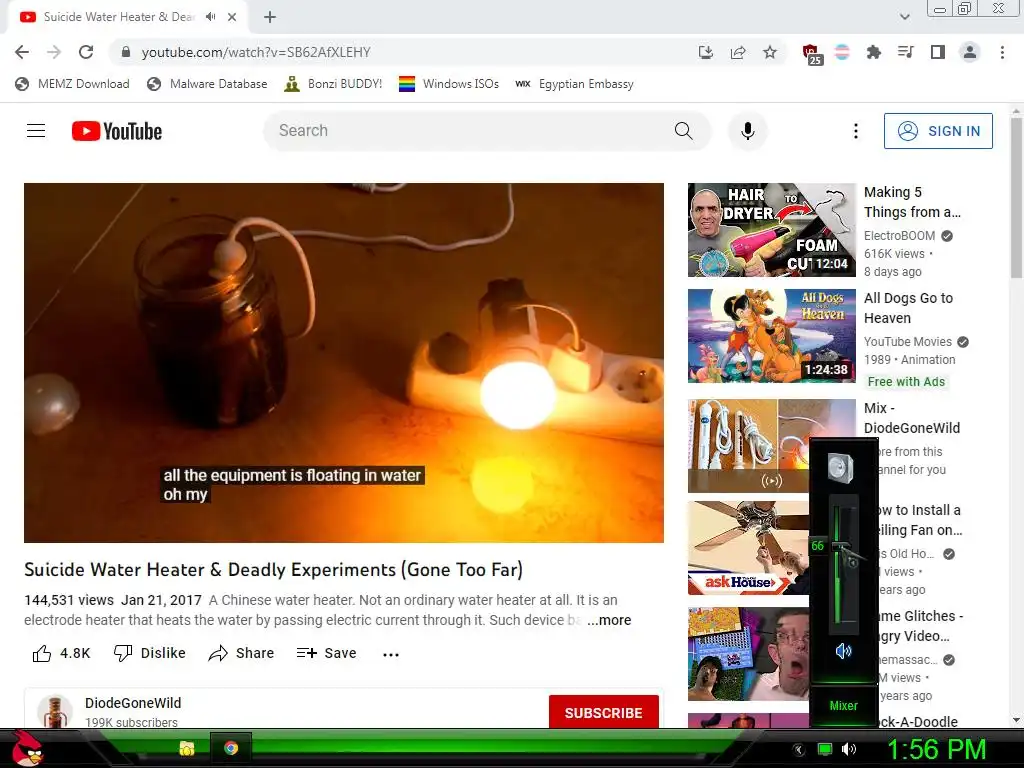
Task: Click the Share button
Action: (x=241, y=653)
